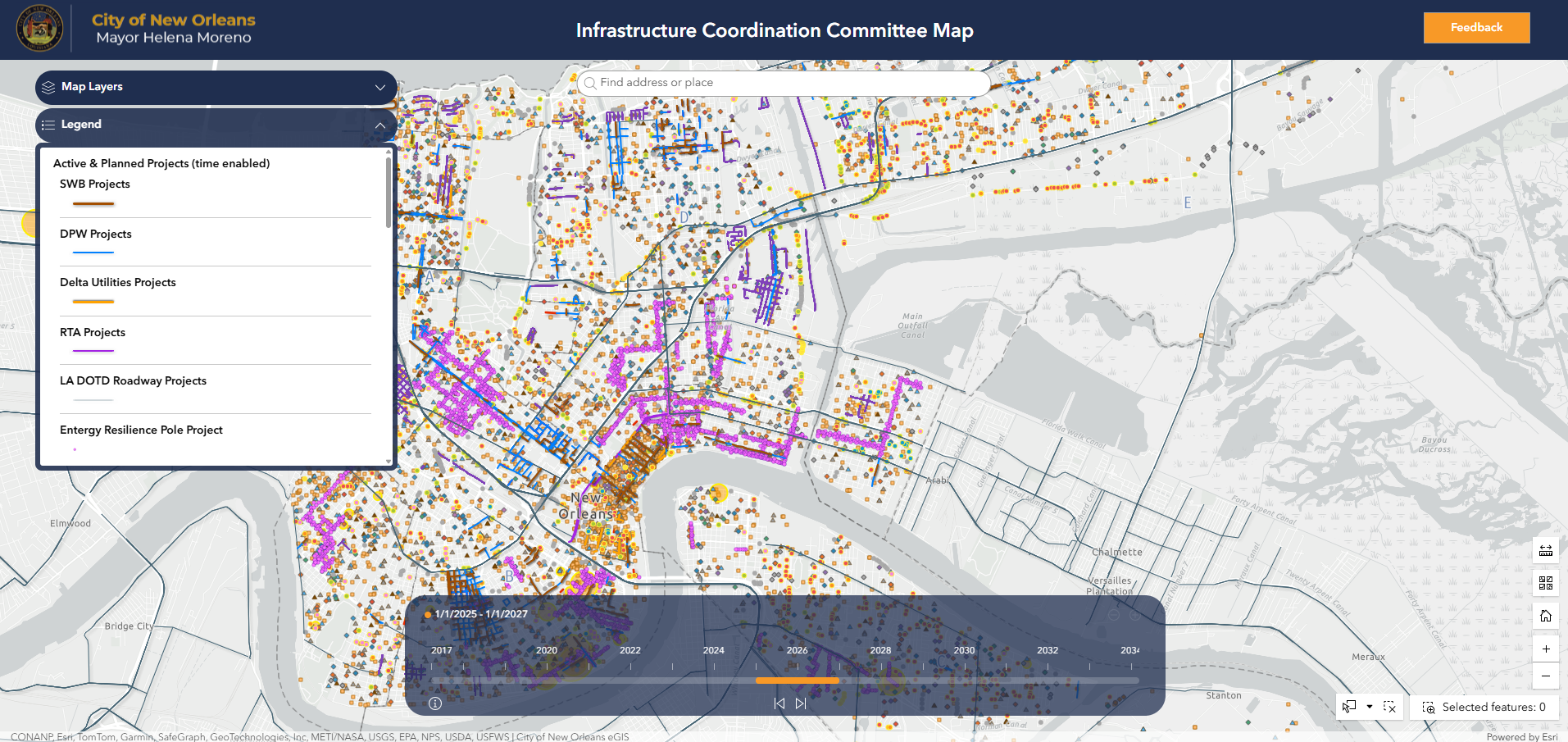Click the DPW blue line symbol

tap(93, 253)
